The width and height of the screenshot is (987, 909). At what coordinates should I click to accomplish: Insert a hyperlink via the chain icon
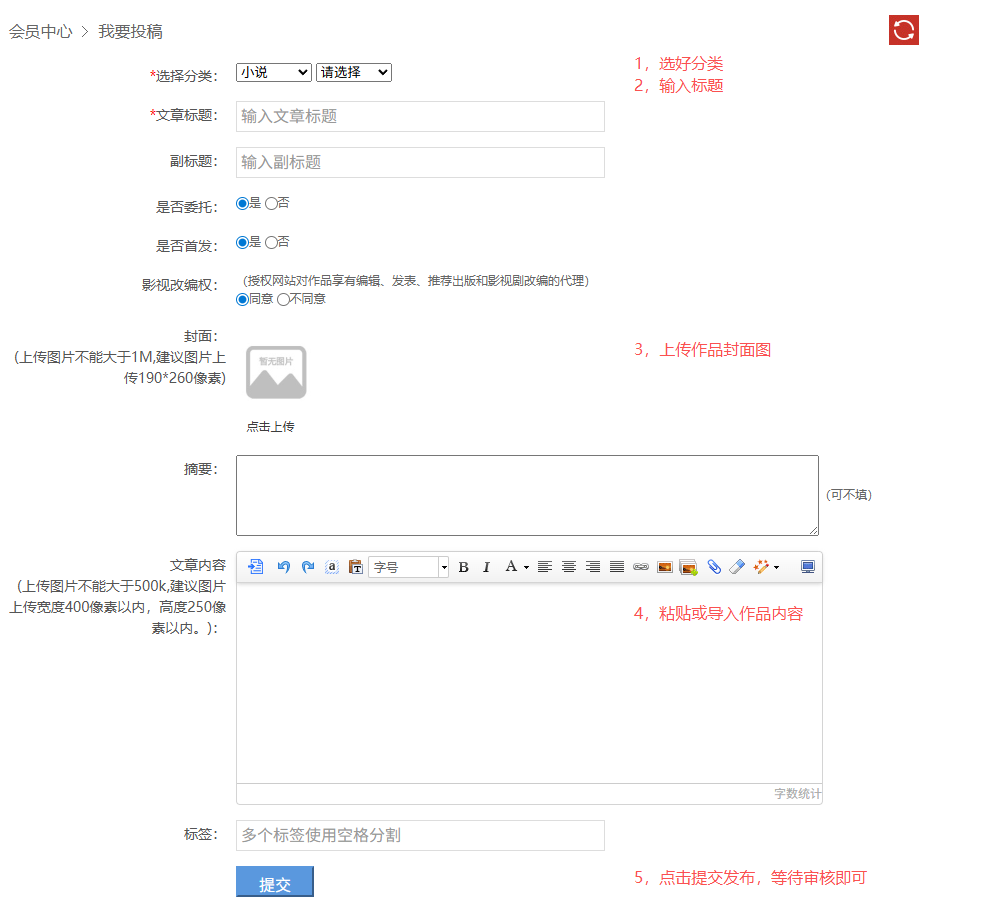click(640, 567)
